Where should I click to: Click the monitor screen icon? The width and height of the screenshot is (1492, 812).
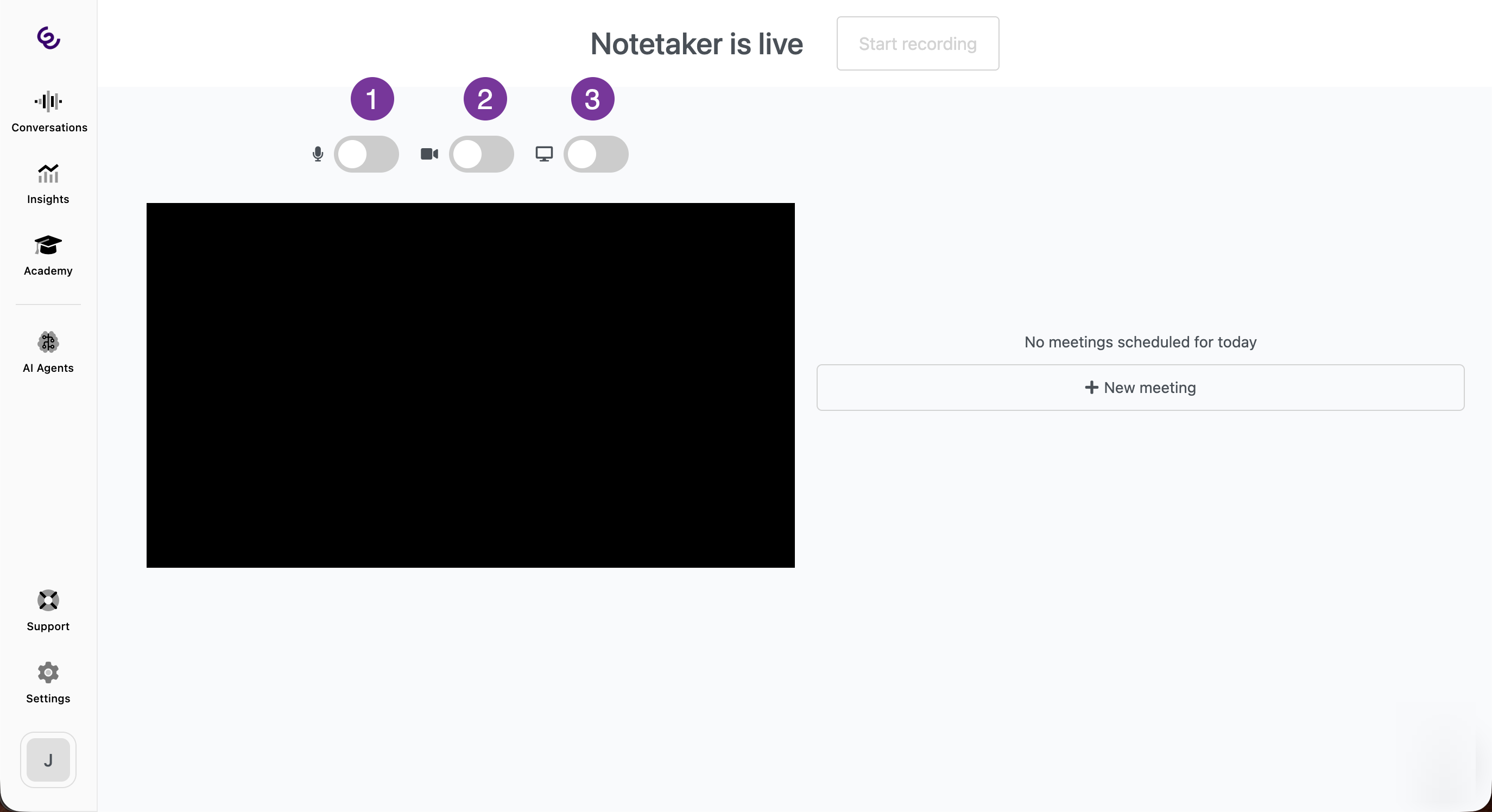[x=544, y=154]
